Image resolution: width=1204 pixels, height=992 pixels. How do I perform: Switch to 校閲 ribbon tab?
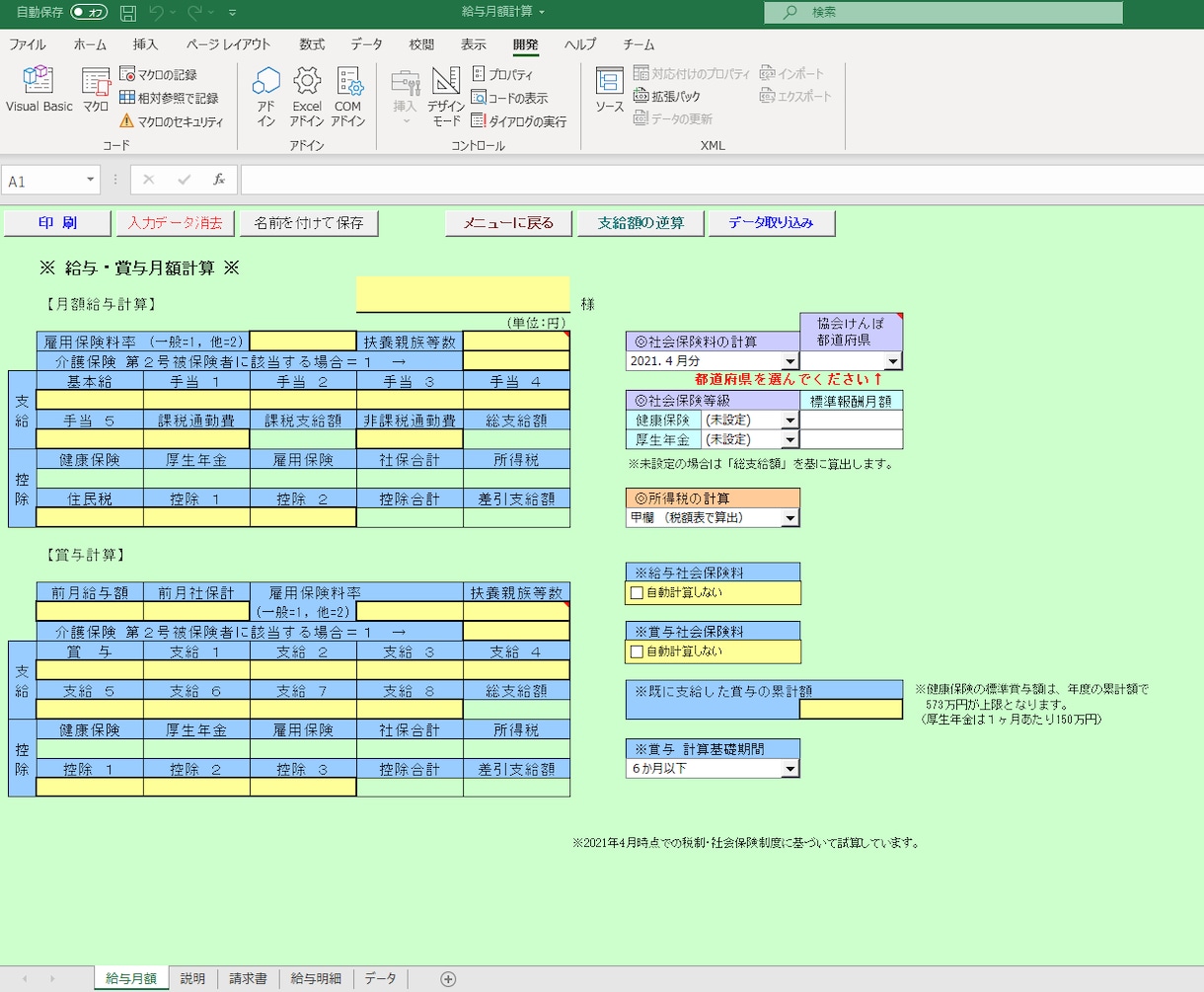tap(421, 44)
